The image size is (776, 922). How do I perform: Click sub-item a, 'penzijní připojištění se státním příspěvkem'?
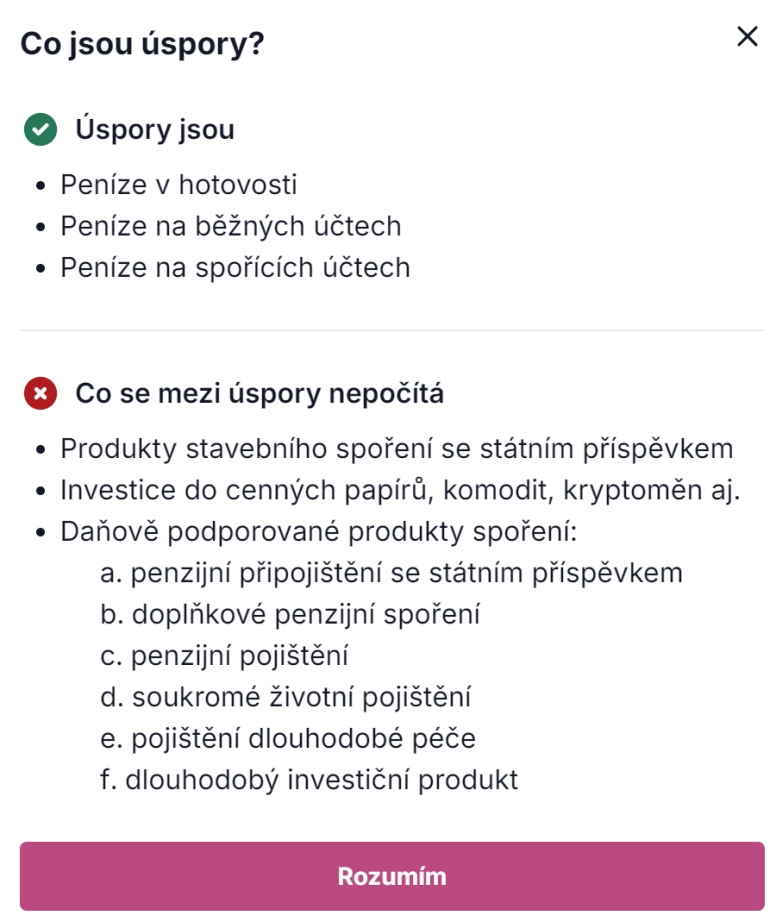pos(392,573)
